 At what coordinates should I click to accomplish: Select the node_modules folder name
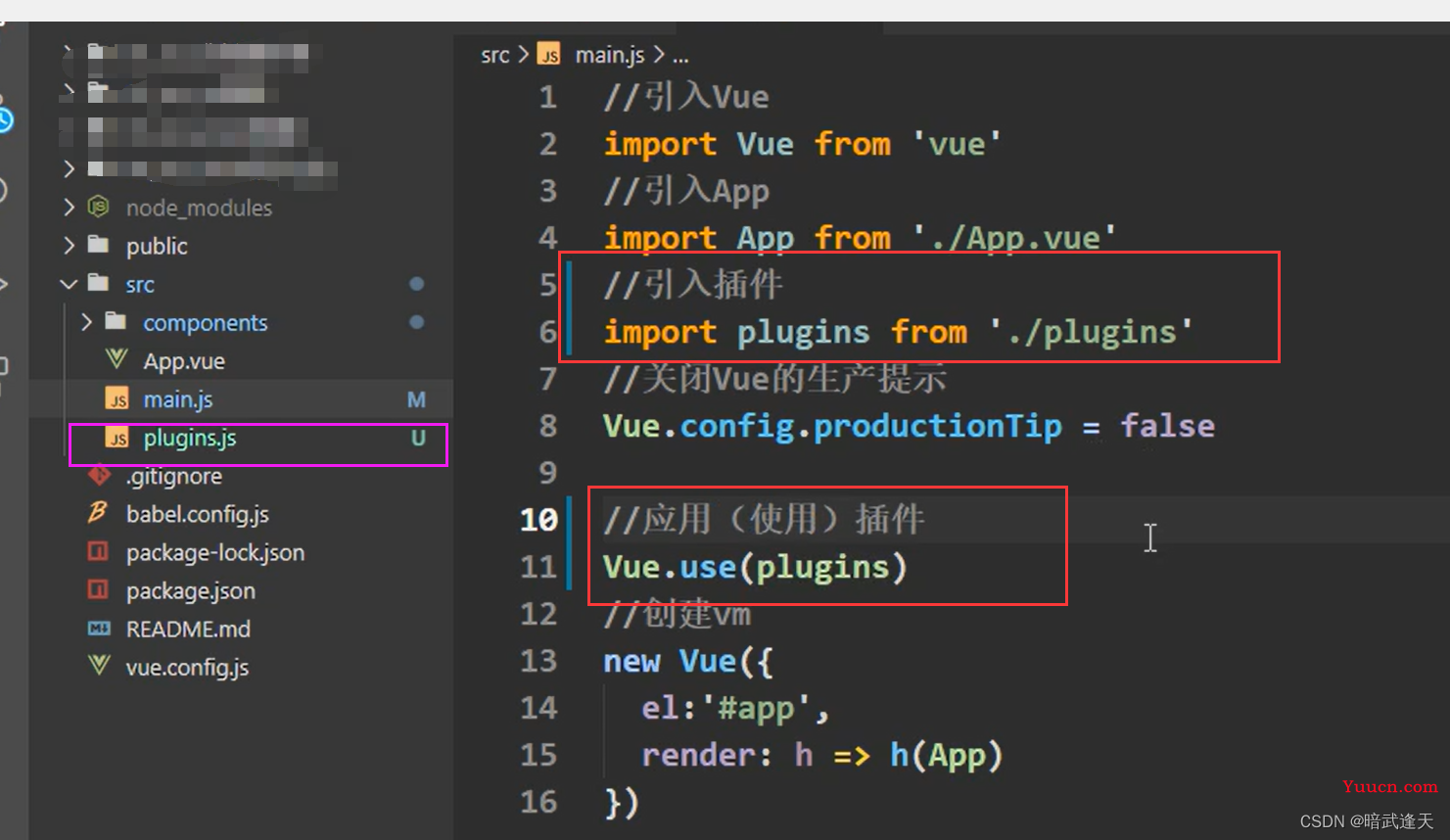199,208
